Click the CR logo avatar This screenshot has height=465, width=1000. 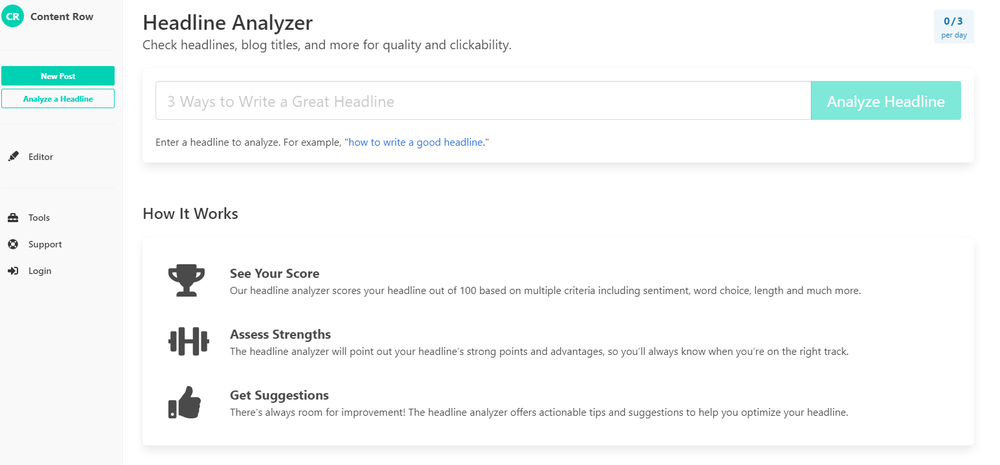[x=13, y=17]
